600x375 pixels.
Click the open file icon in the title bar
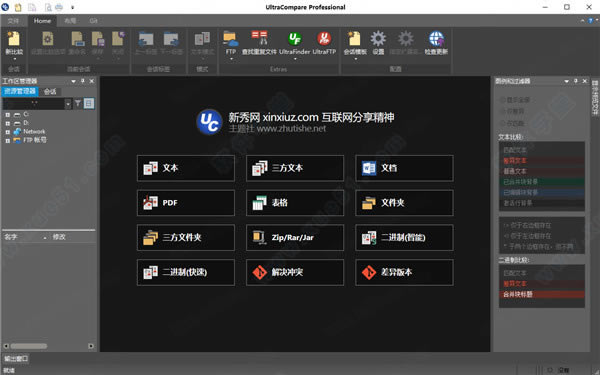(x=18, y=7)
